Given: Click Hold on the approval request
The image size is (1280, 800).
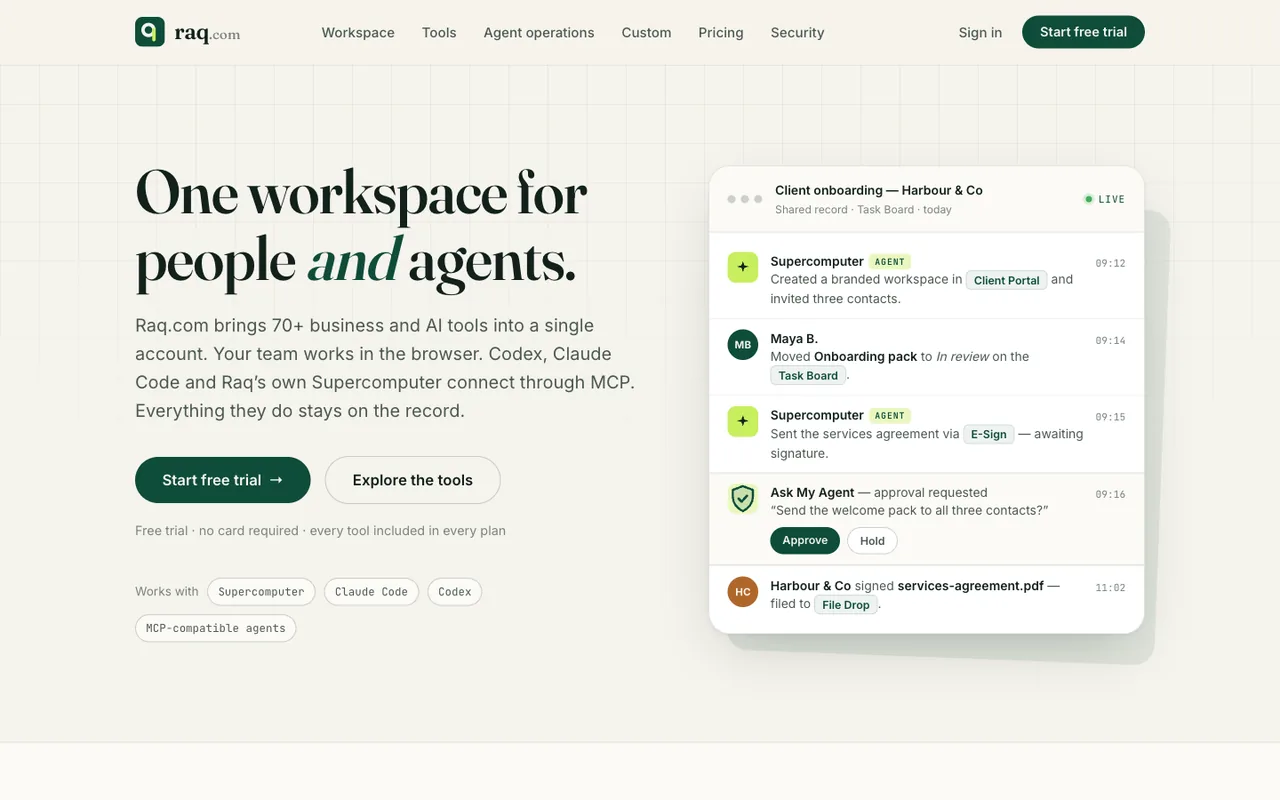Looking at the screenshot, I should (873, 540).
